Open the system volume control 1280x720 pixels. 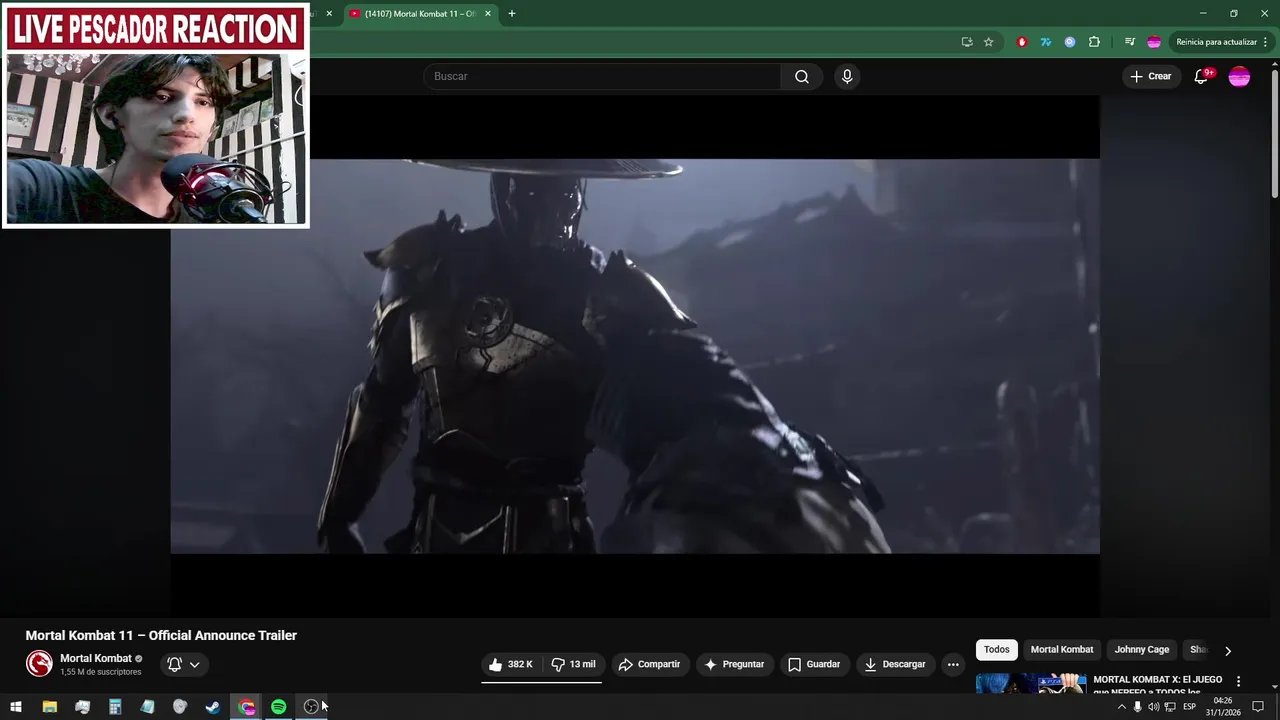click(x=1153, y=707)
